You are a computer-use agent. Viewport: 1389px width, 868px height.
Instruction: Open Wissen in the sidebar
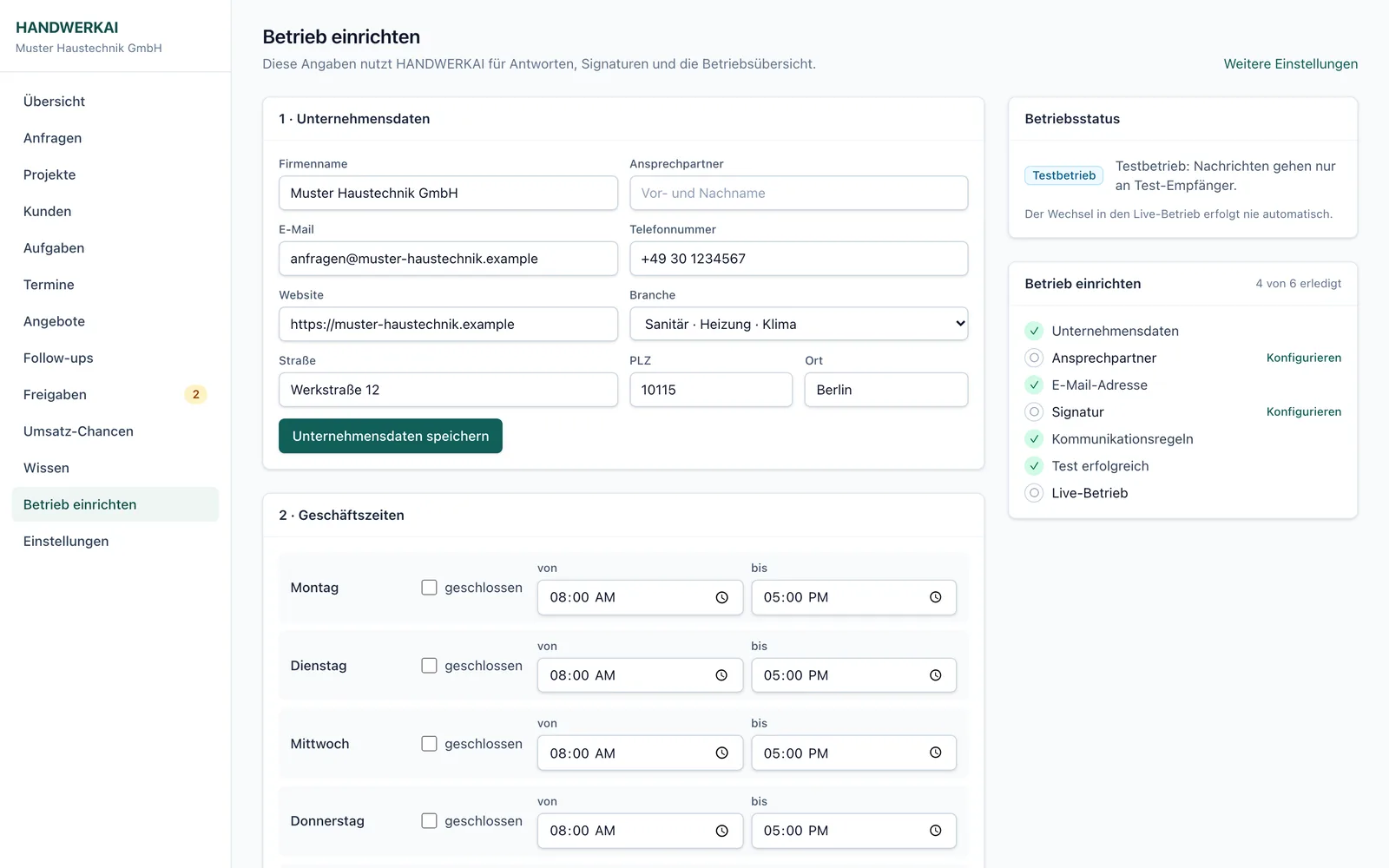pos(115,468)
